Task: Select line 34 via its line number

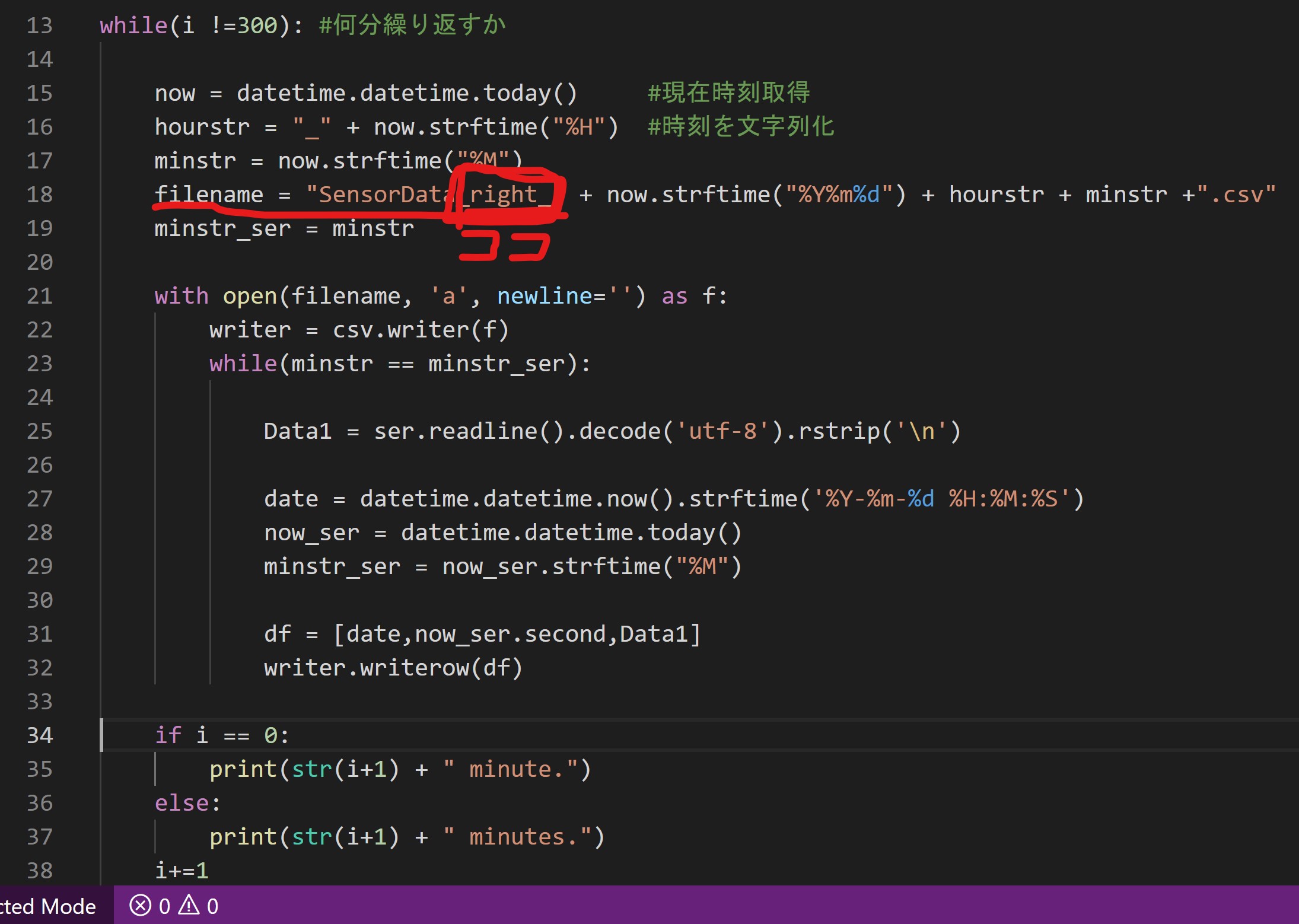Action: tap(40, 735)
